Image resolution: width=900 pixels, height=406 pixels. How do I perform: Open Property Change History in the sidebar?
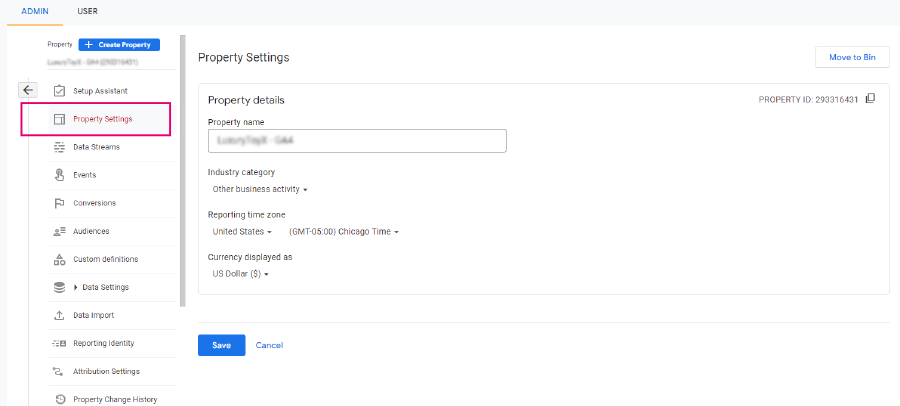[x=115, y=399]
